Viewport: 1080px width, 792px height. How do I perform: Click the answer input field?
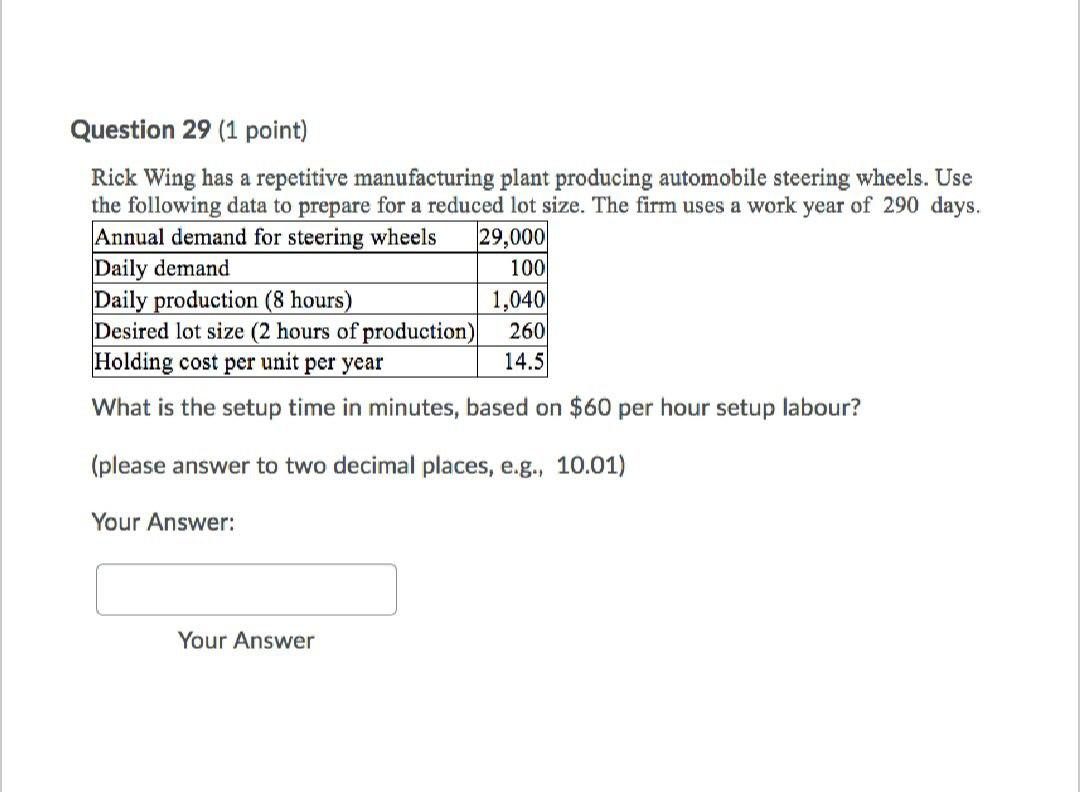pyautogui.click(x=245, y=589)
